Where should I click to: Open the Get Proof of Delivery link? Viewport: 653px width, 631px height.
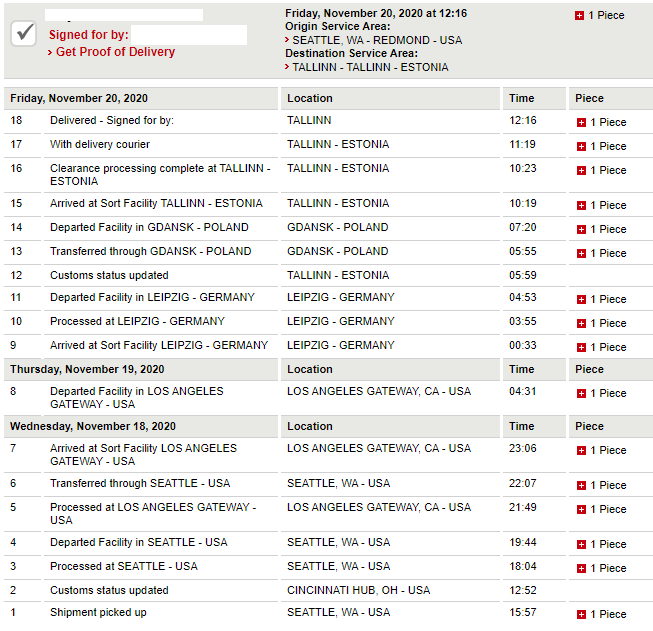tap(115, 52)
